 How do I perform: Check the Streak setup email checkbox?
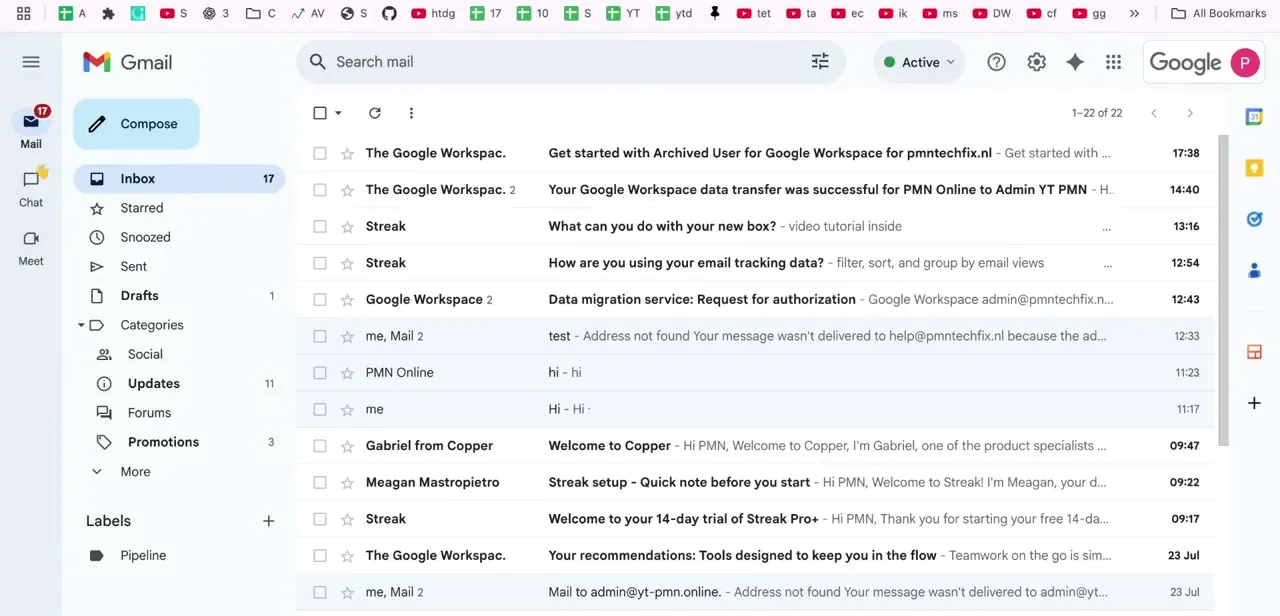point(320,482)
